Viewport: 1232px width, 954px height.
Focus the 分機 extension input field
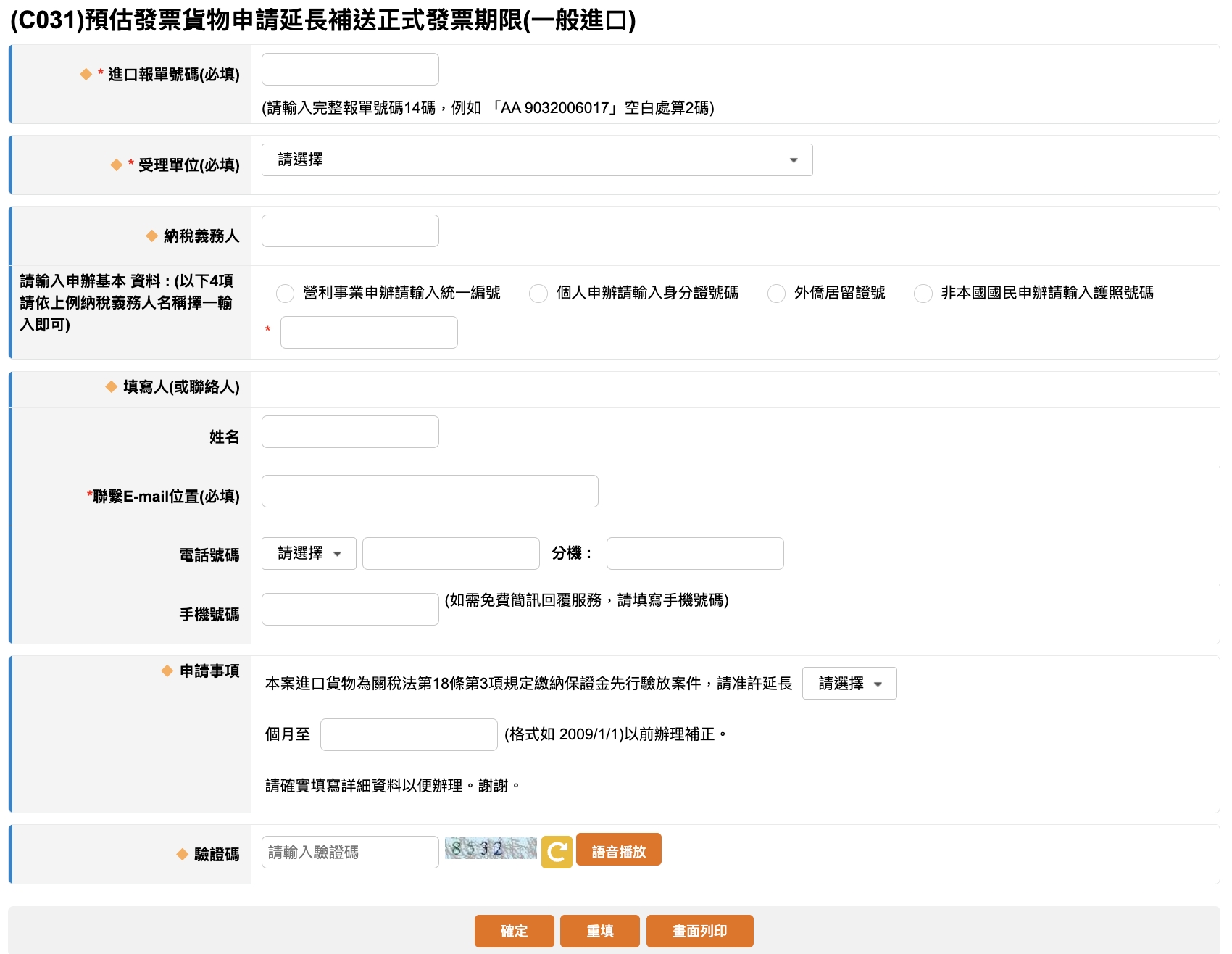point(695,553)
